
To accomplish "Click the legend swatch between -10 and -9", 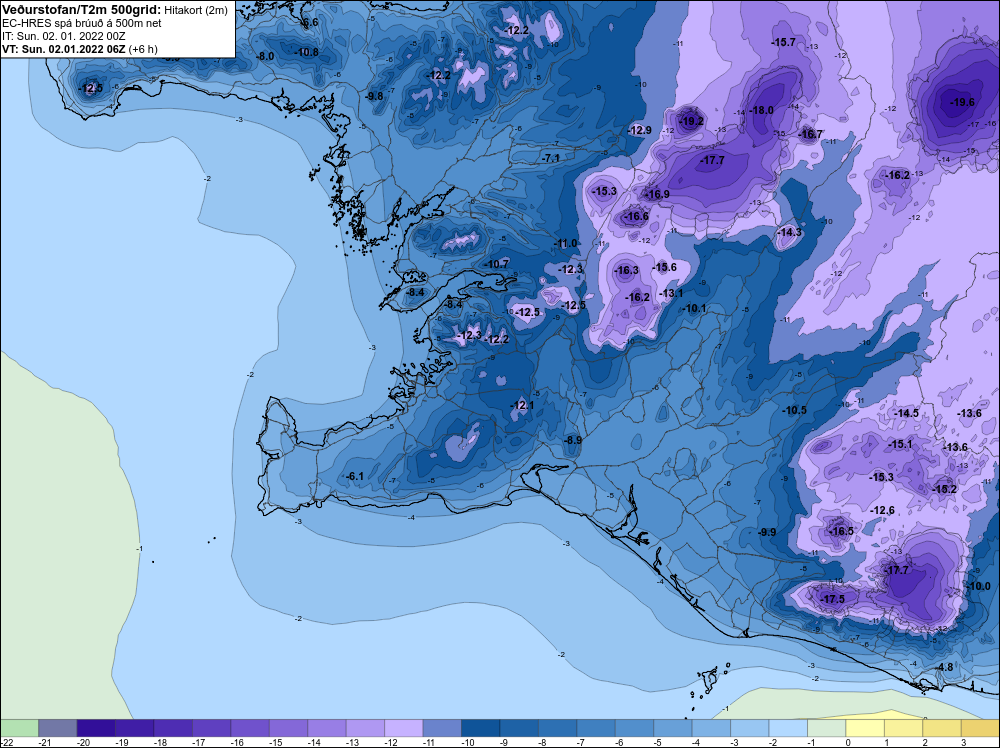I will click(x=481, y=728).
